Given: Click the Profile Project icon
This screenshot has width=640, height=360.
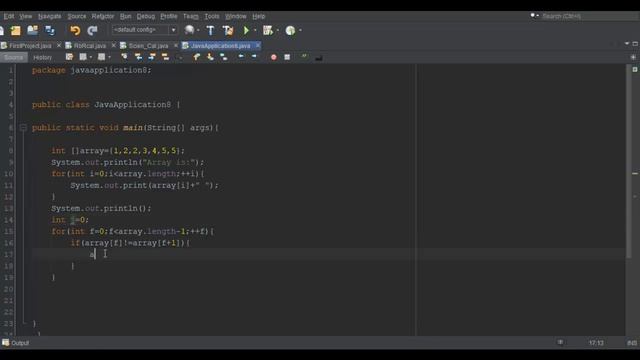Looking at the screenshot, I should [x=290, y=31].
